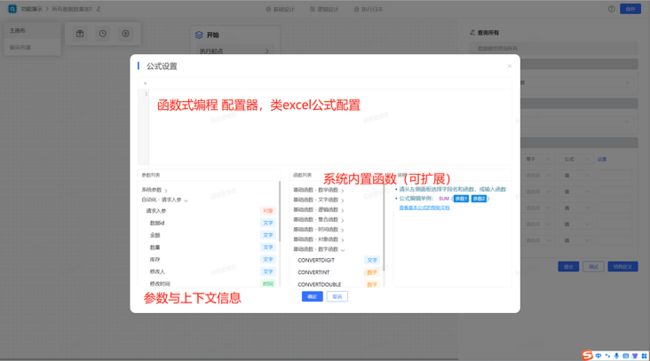
Task: Open the formula documentation link in help panel
Action: pos(424,208)
